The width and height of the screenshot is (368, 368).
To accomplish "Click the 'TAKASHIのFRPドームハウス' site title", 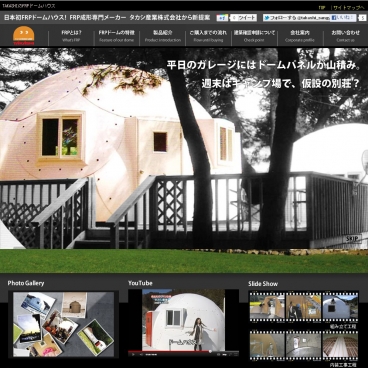I will [x=29, y=6].
